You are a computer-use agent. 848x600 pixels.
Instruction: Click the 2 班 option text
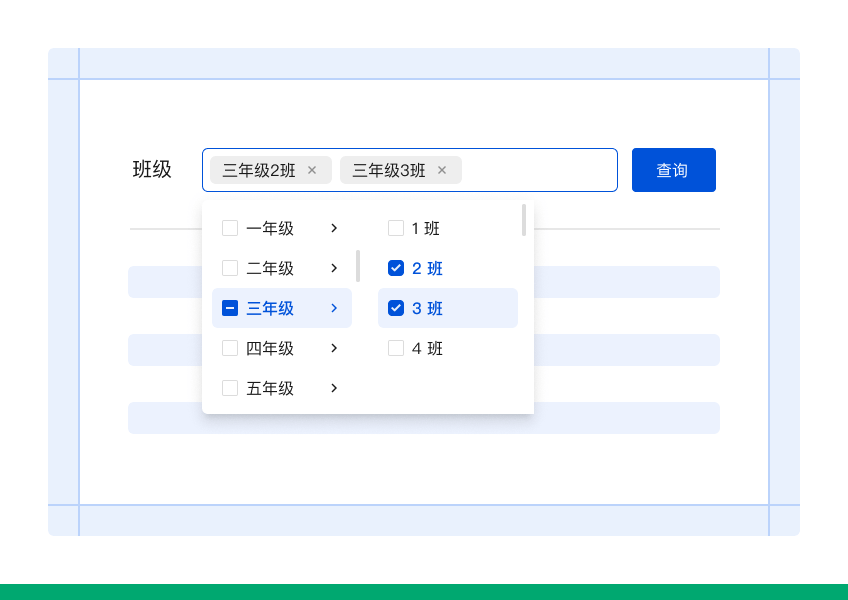[427, 268]
